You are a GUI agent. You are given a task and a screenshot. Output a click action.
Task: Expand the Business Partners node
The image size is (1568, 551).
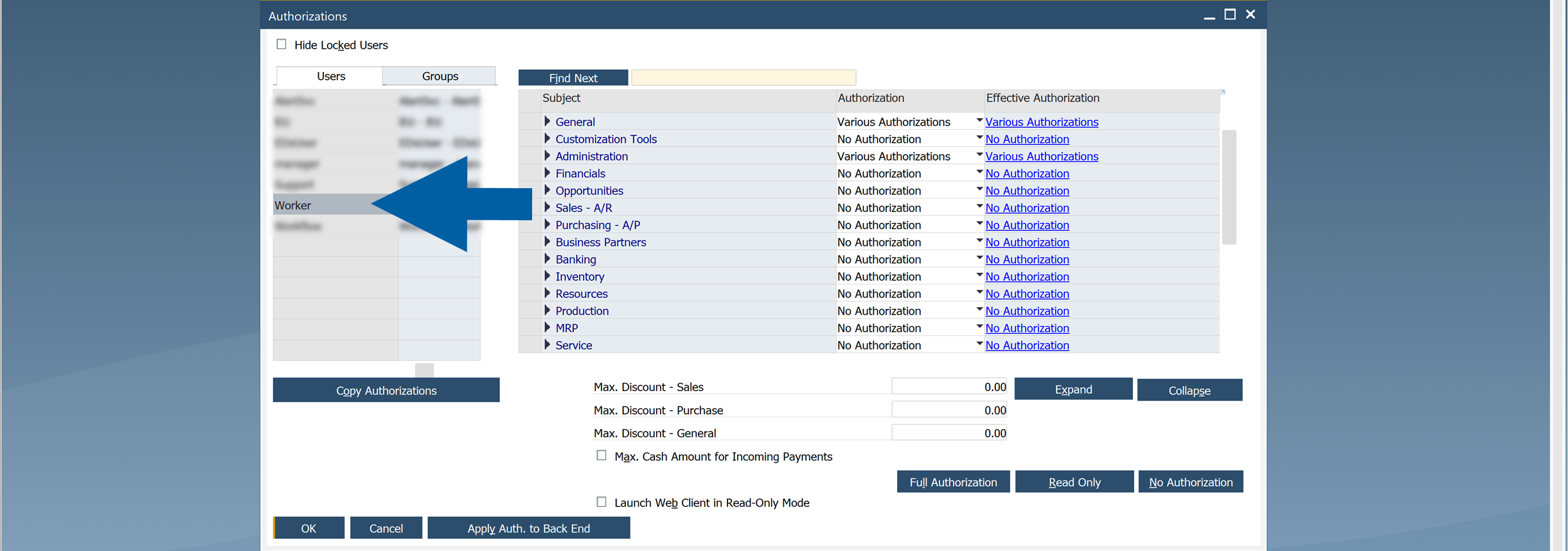[x=548, y=242]
